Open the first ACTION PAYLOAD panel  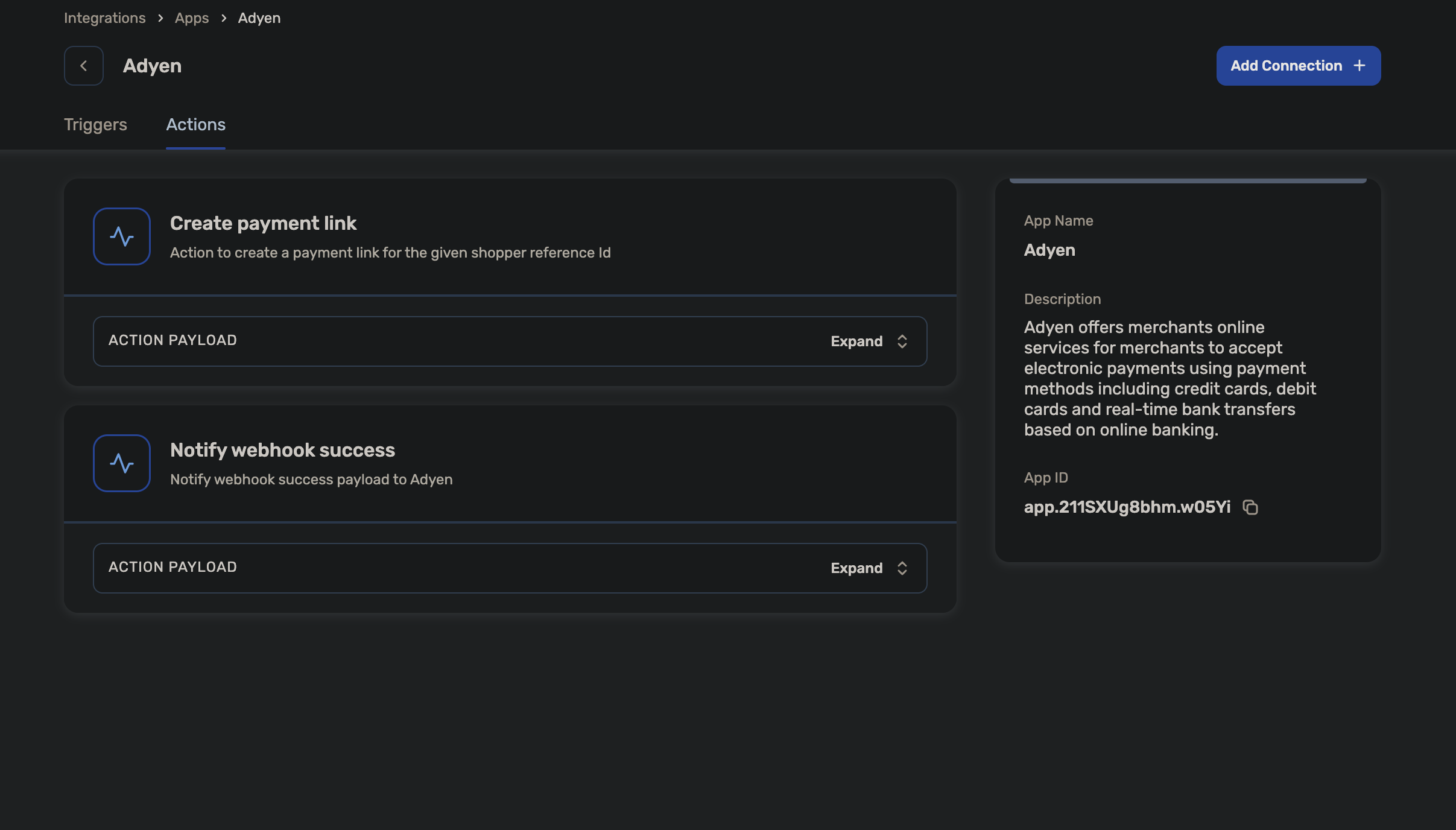tap(173, 340)
